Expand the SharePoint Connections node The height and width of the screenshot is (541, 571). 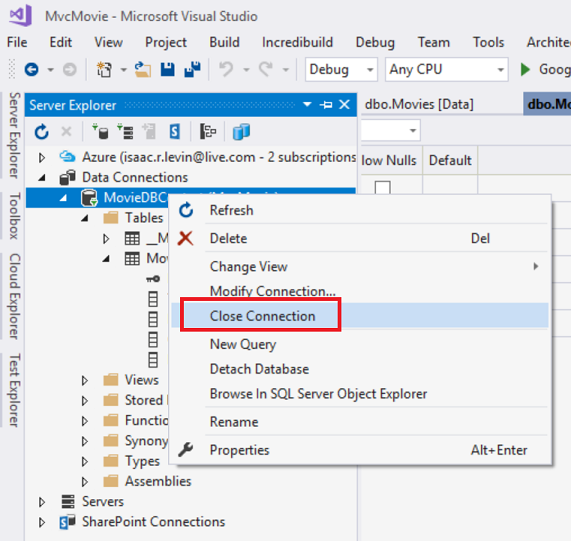coord(42,522)
